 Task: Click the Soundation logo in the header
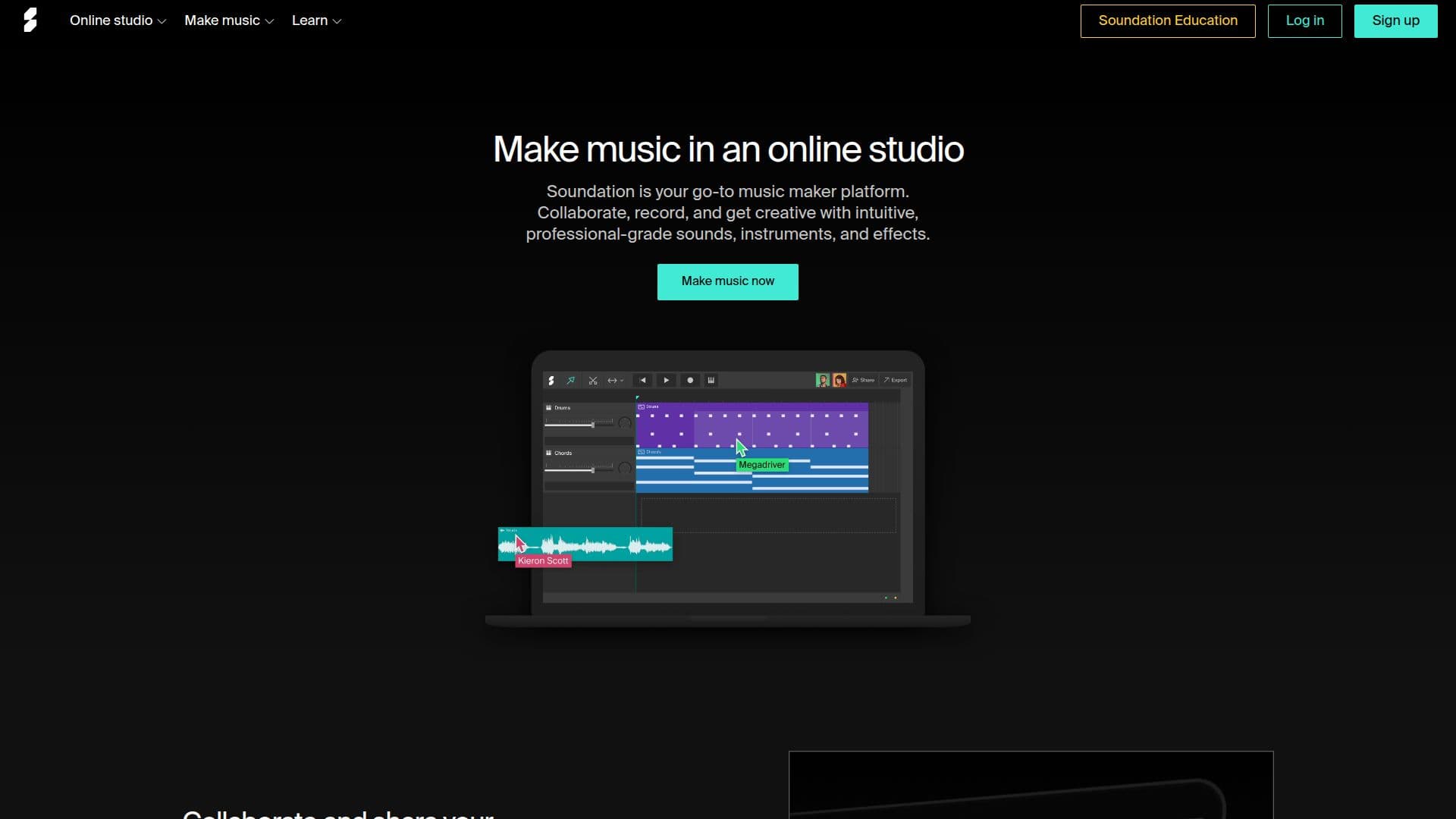click(x=30, y=20)
